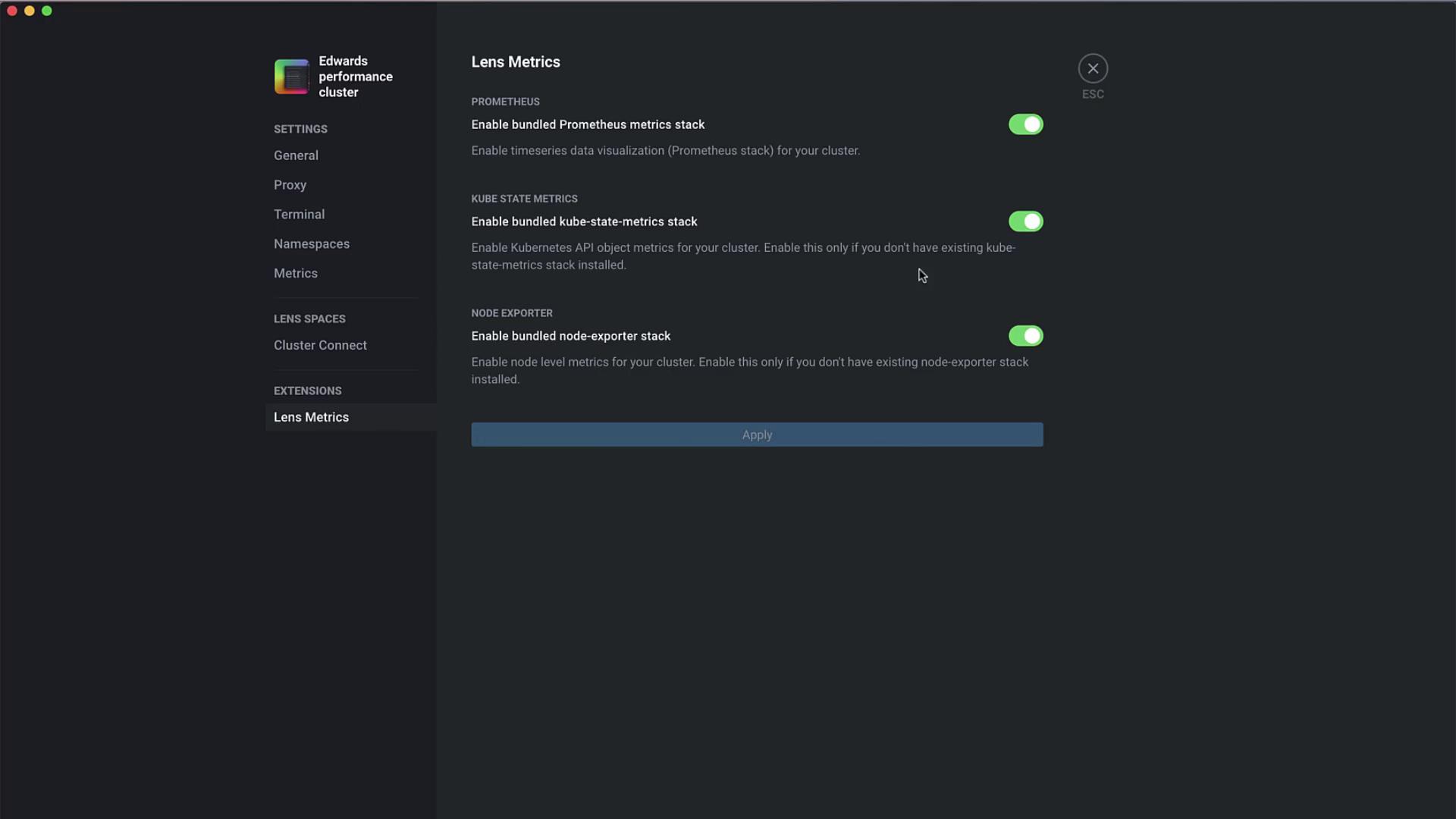Go to Proxy settings
This screenshot has width=1456, height=819.
(290, 185)
